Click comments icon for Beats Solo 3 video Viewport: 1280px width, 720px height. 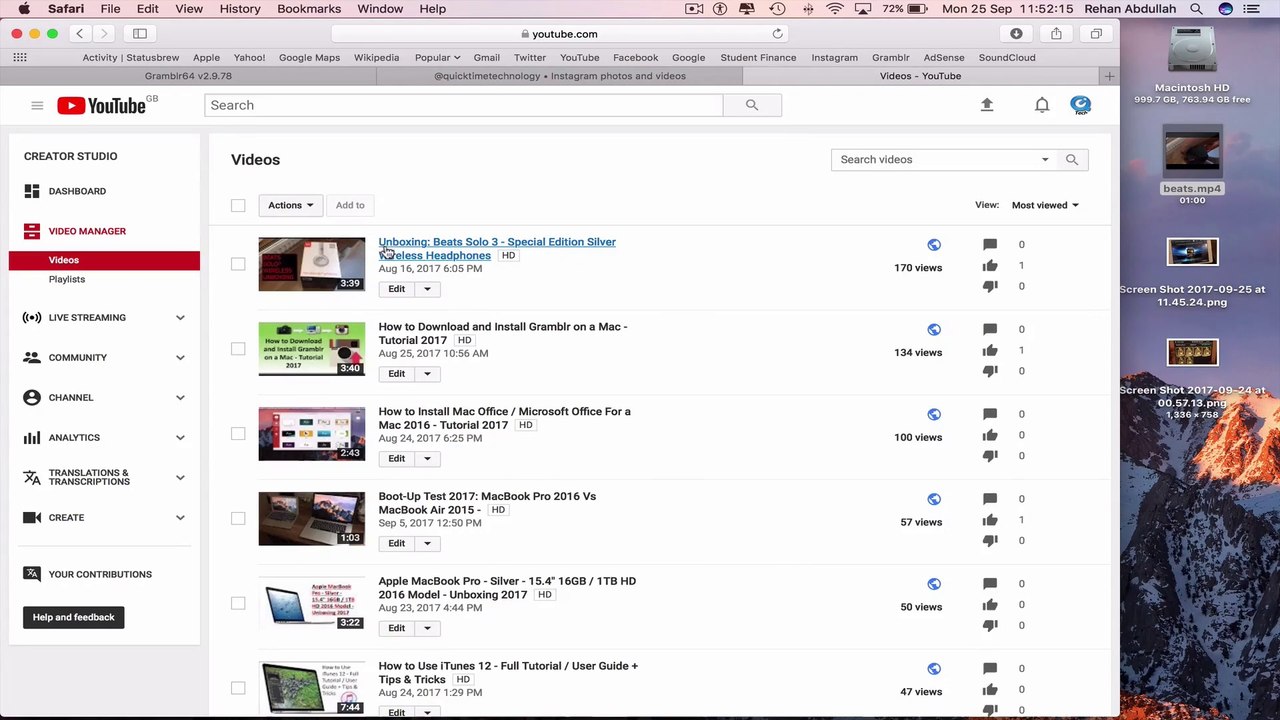click(990, 244)
